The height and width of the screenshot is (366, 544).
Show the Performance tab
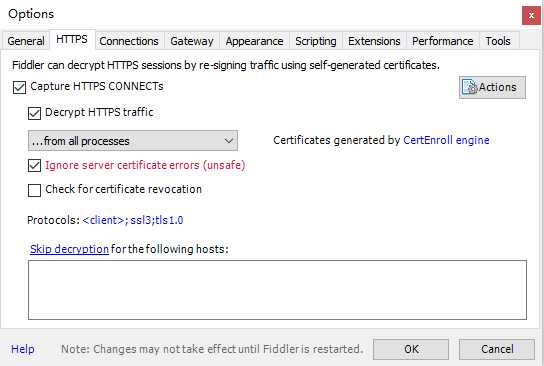[x=443, y=41]
